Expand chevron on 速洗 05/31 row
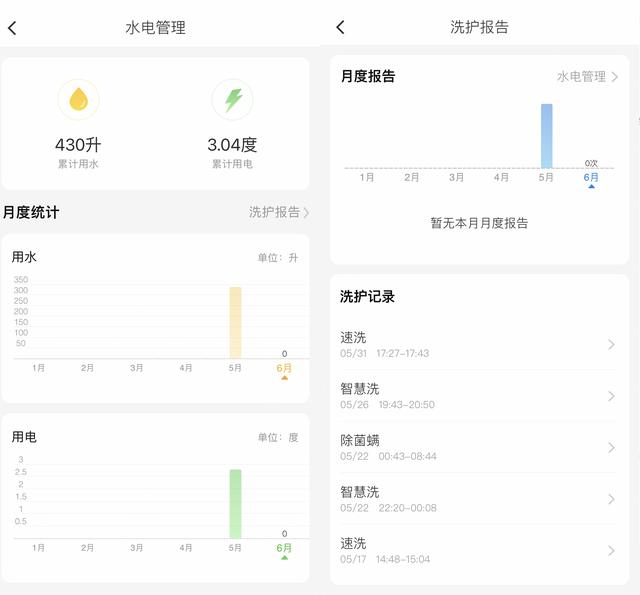 611,345
